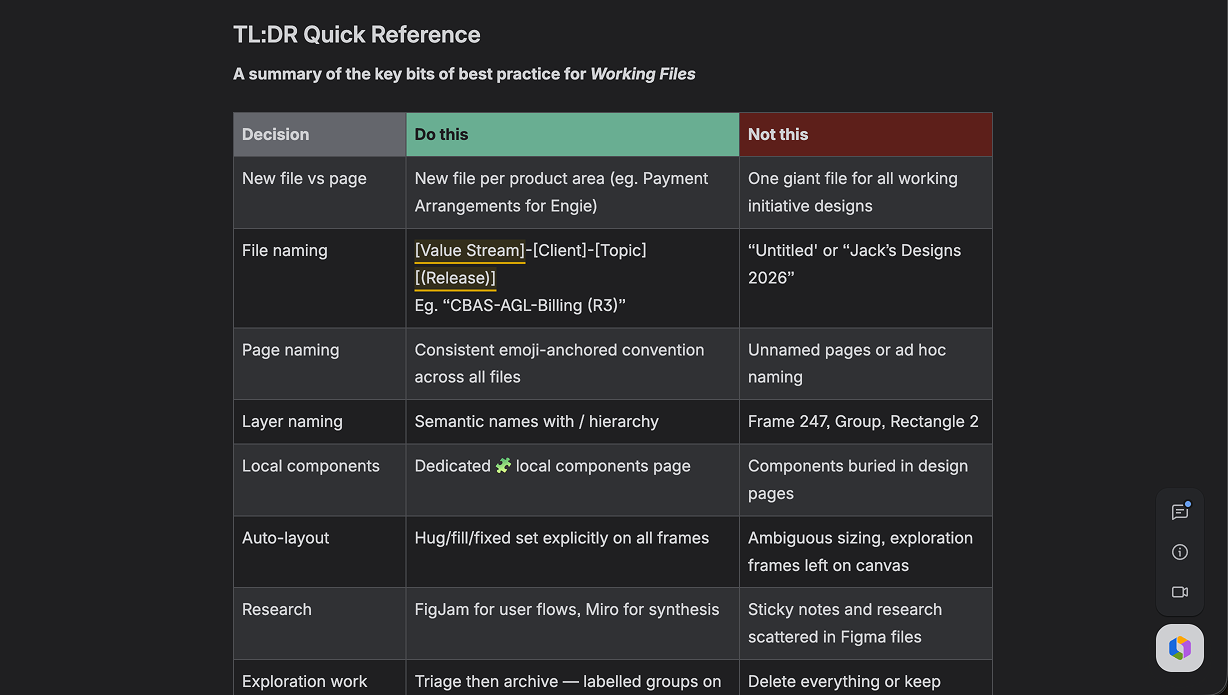This screenshot has width=1228, height=695.
Task: Click 'Semantic names with / hierarchy' cell
Action: point(573,422)
